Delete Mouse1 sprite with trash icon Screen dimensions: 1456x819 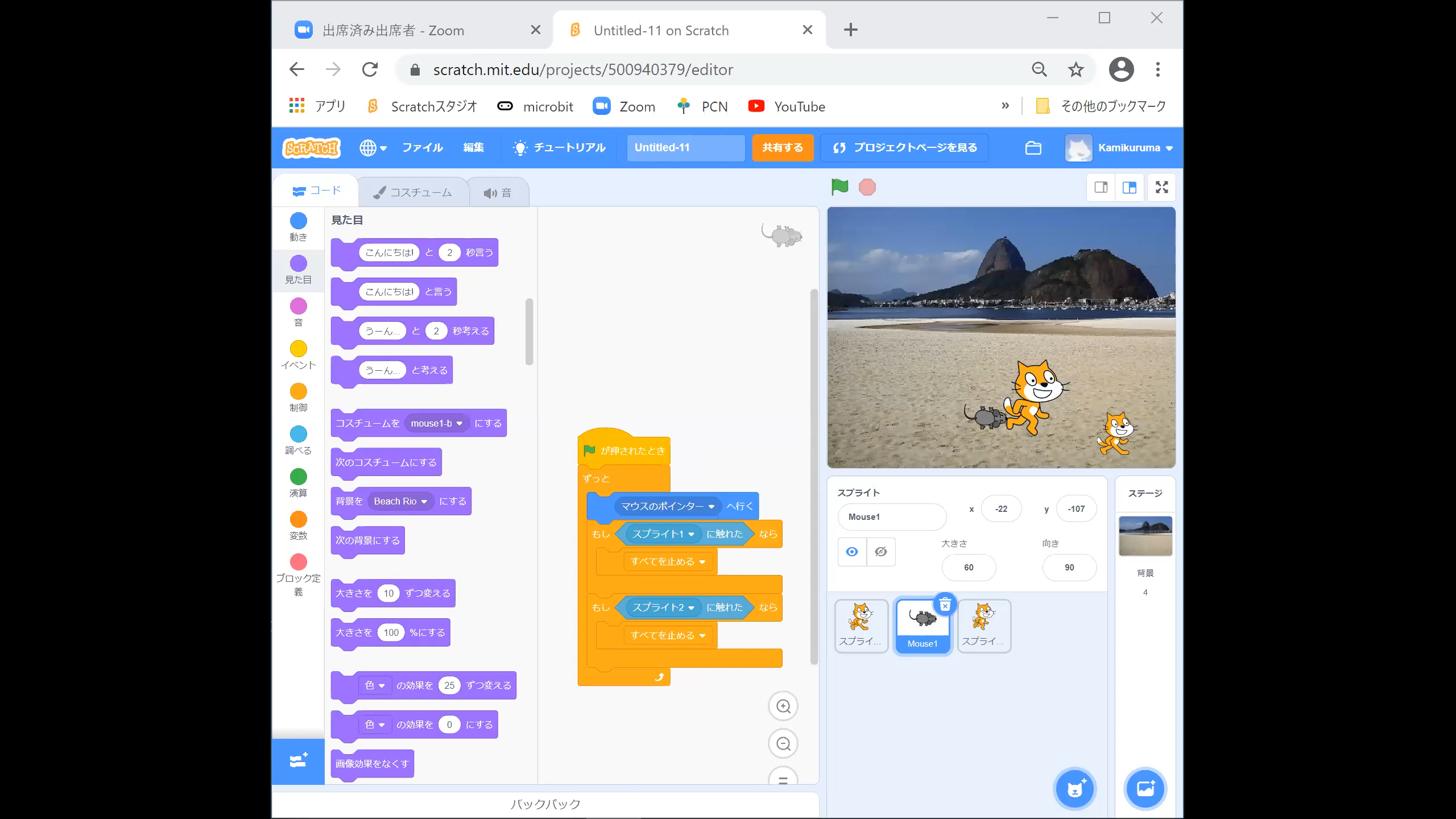(x=945, y=605)
